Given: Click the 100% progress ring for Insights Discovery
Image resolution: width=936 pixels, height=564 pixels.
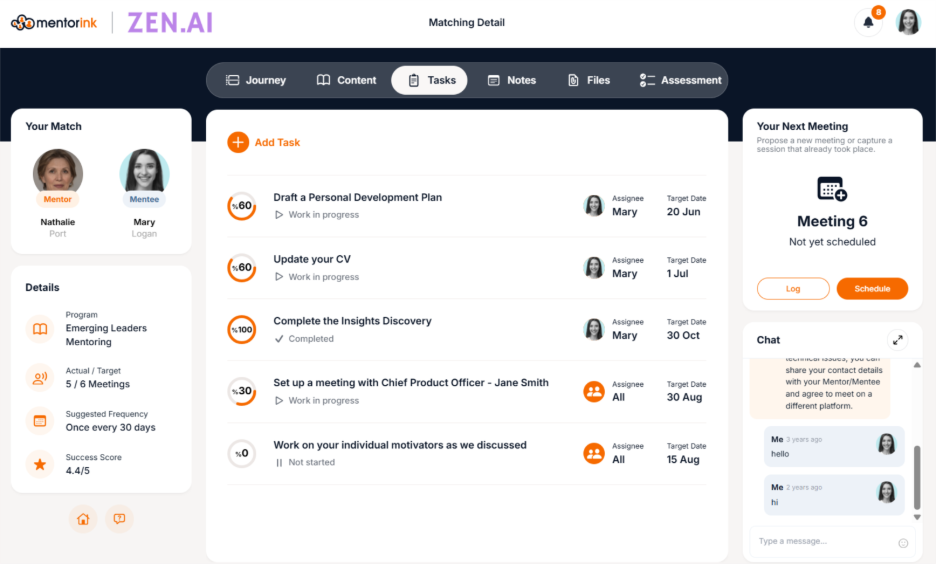Looking at the screenshot, I should (x=242, y=330).
